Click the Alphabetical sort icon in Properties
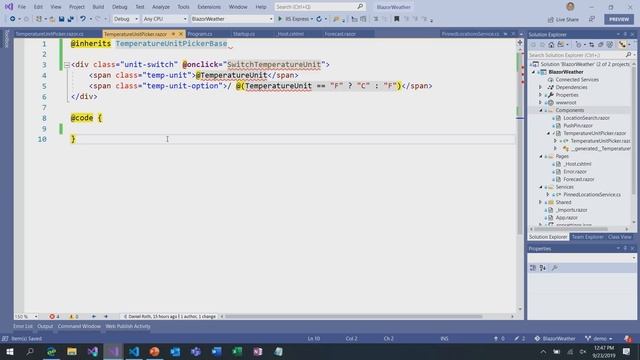The image size is (640, 360). [x=543, y=268]
